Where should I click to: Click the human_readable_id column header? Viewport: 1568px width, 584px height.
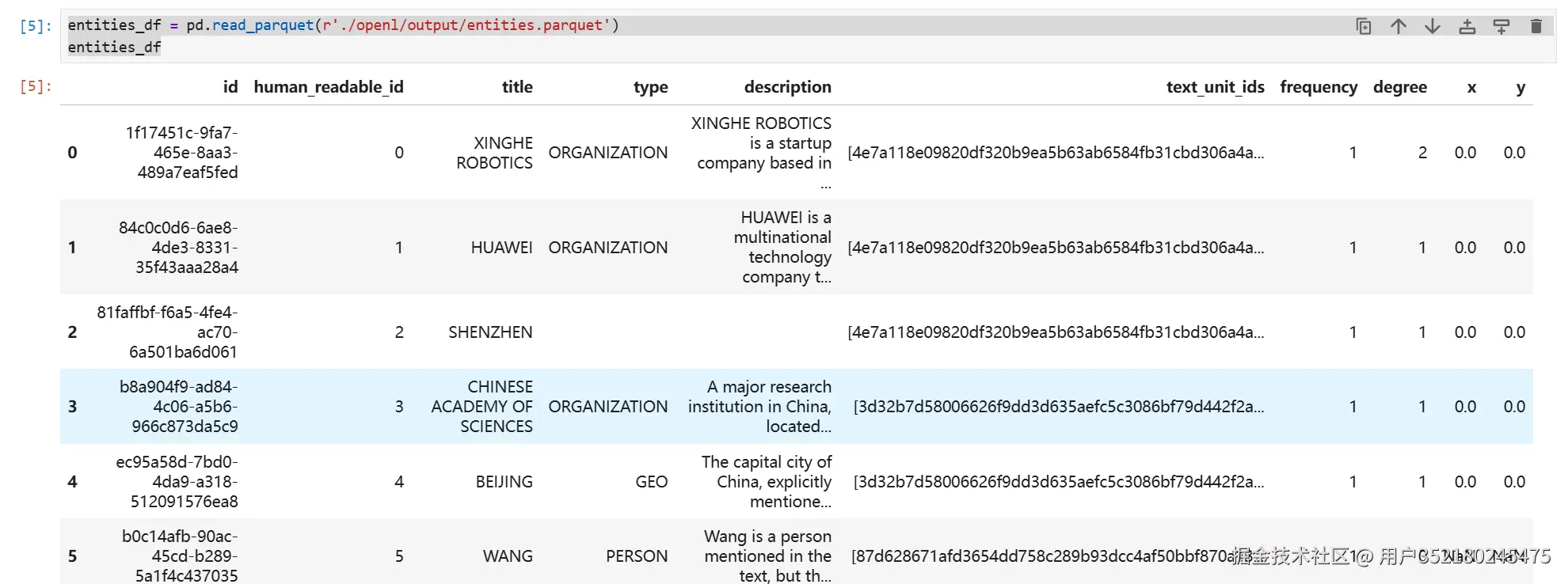tap(329, 87)
